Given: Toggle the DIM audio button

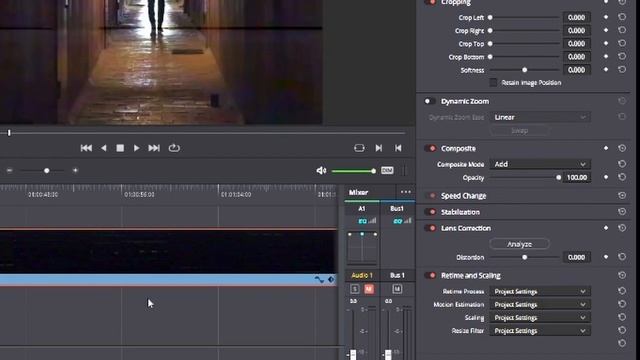Looking at the screenshot, I should (387, 170).
